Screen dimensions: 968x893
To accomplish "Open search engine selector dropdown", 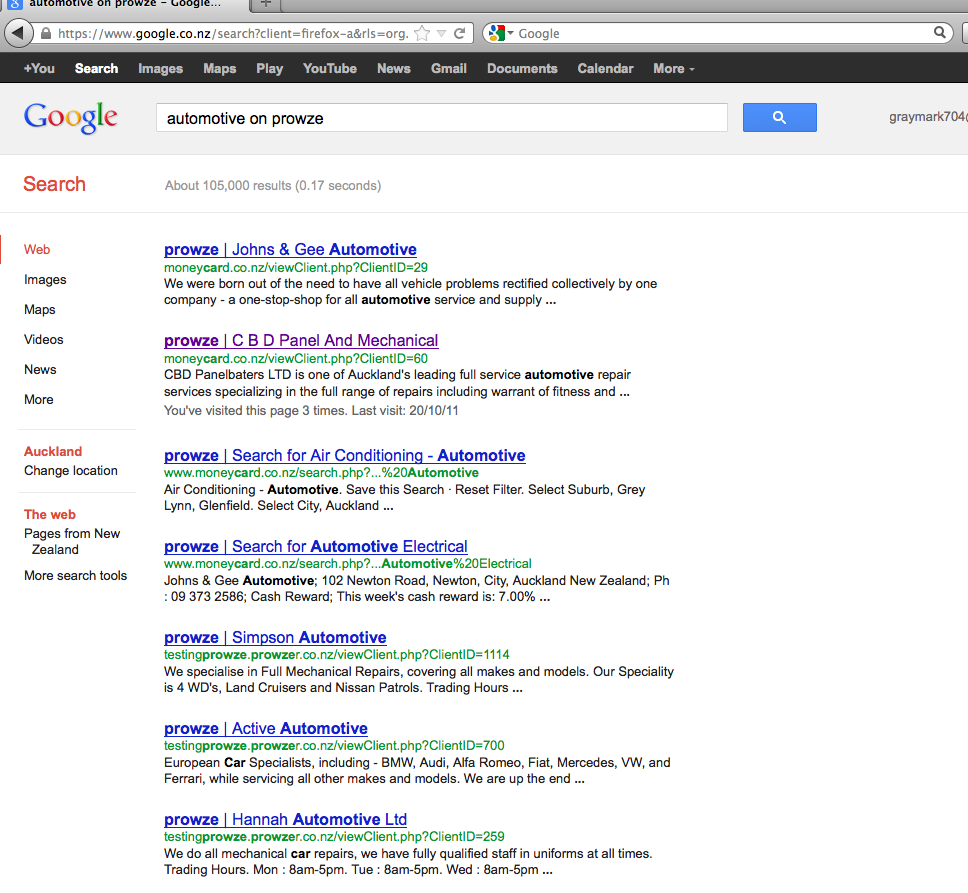I will (x=501, y=33).
